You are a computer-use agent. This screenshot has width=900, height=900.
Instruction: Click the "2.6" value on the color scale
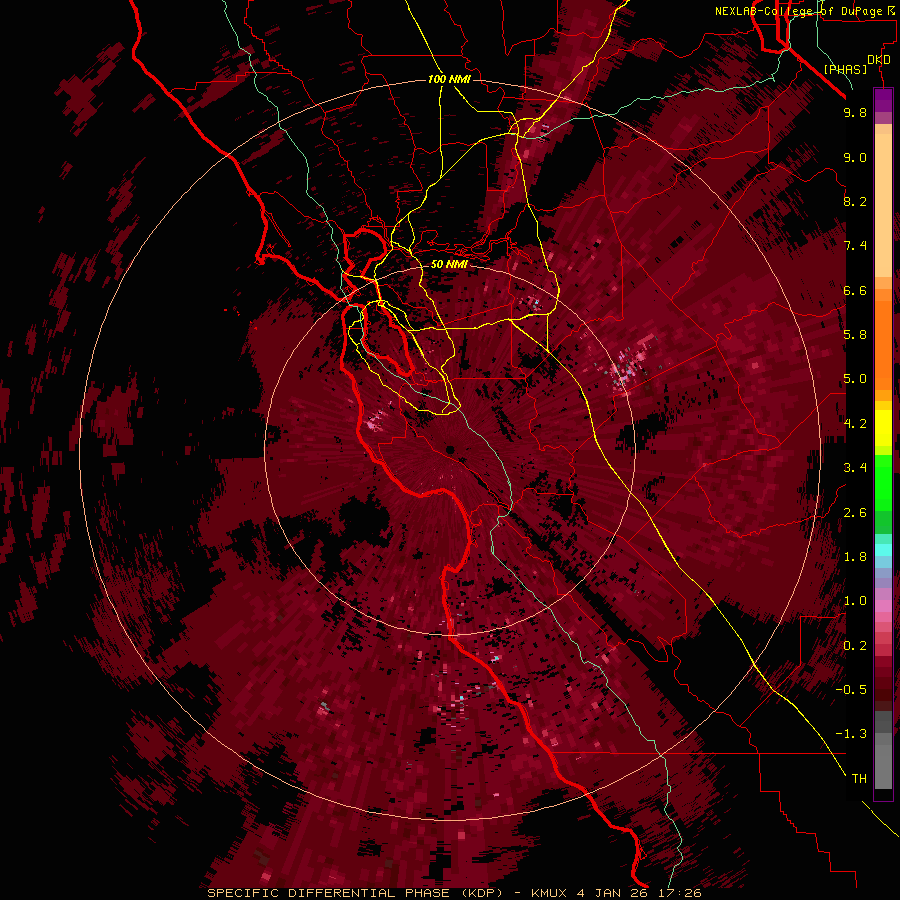point(855,513)
